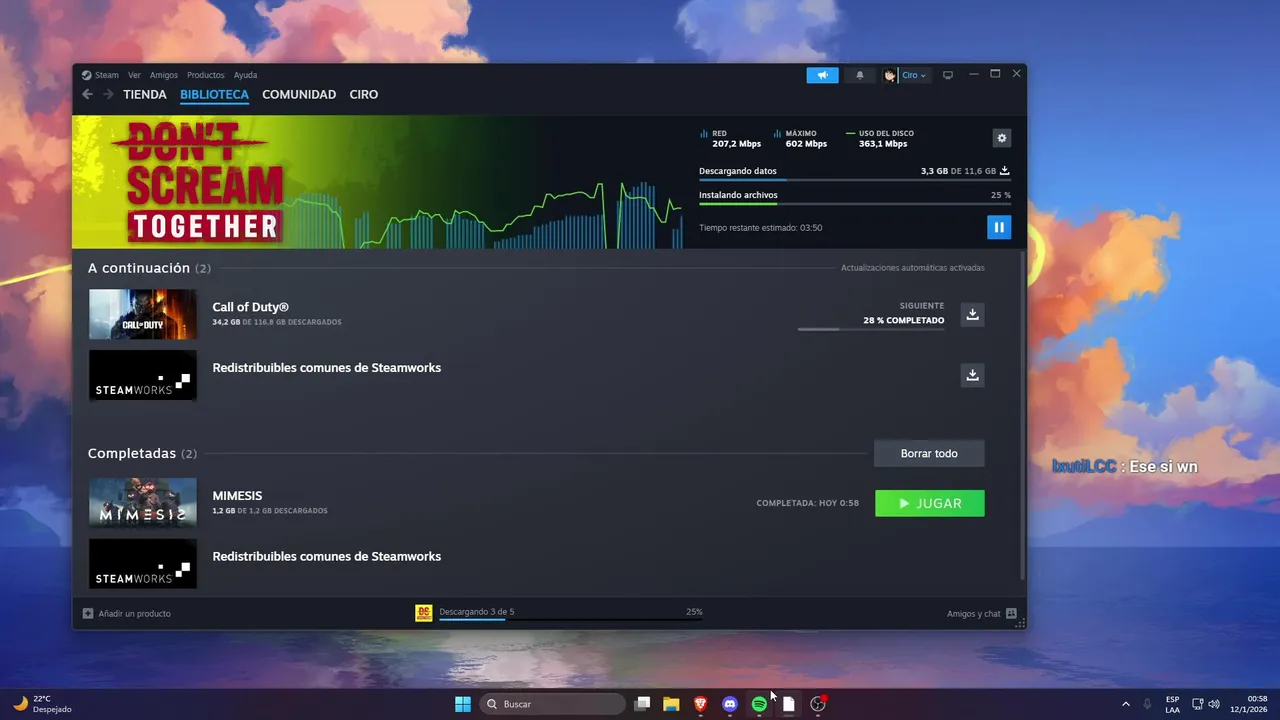Click the 28 % COMPLETADO label
The height and width of the screenshot is (720, 1280).
pyautogui.click(x=903, y=320)
